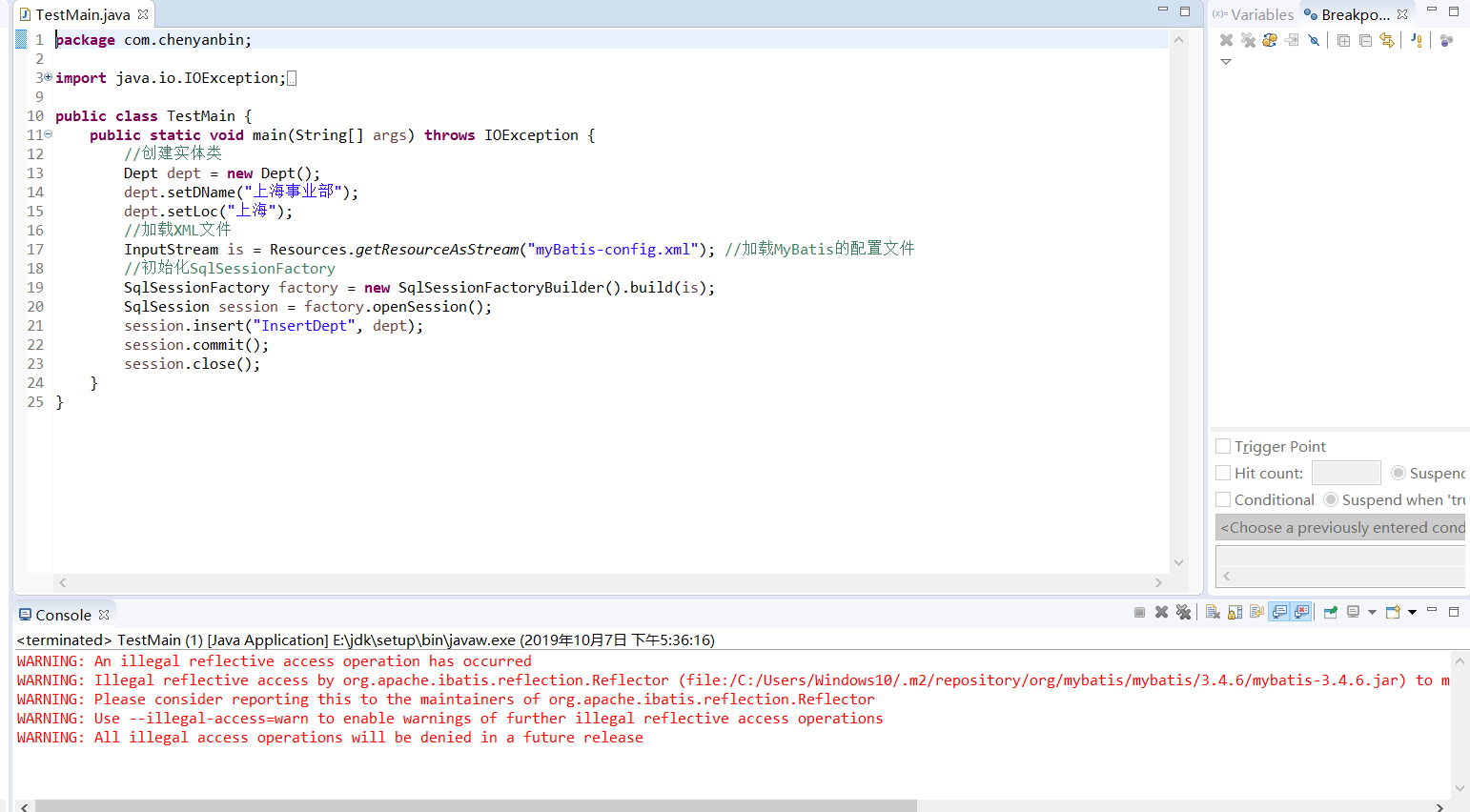Remove the terminated launch from Console
The height and width of the screenshot is (812, 1470).
tap(1161, 612)
